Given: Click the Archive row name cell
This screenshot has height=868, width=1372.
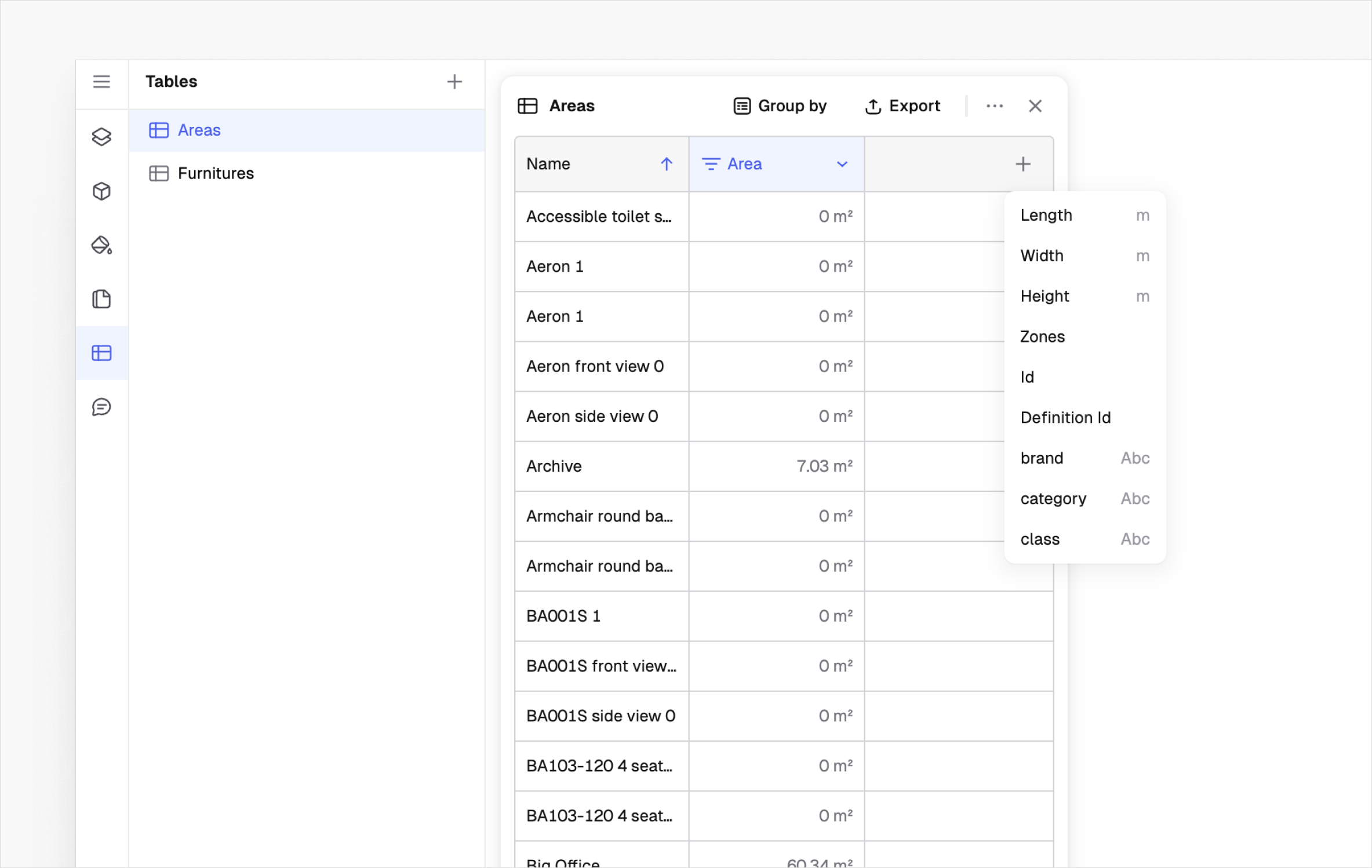Looking at the screenshot, I should point(602,466).
